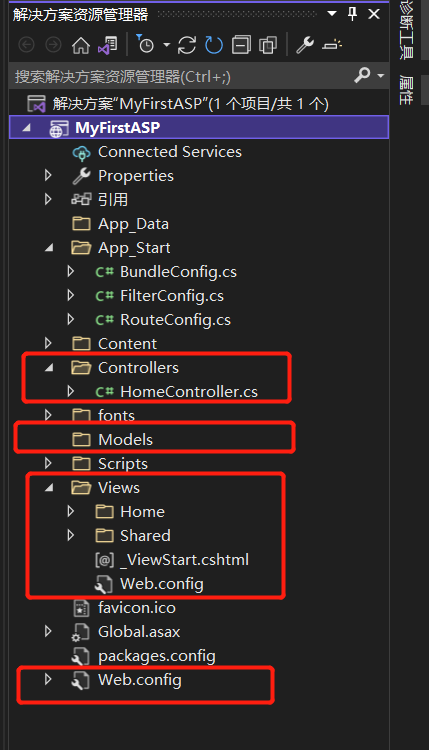Screen dimensions: 429x750
Task: Expand the Scripts folder
Action: (x=48, y=463)
